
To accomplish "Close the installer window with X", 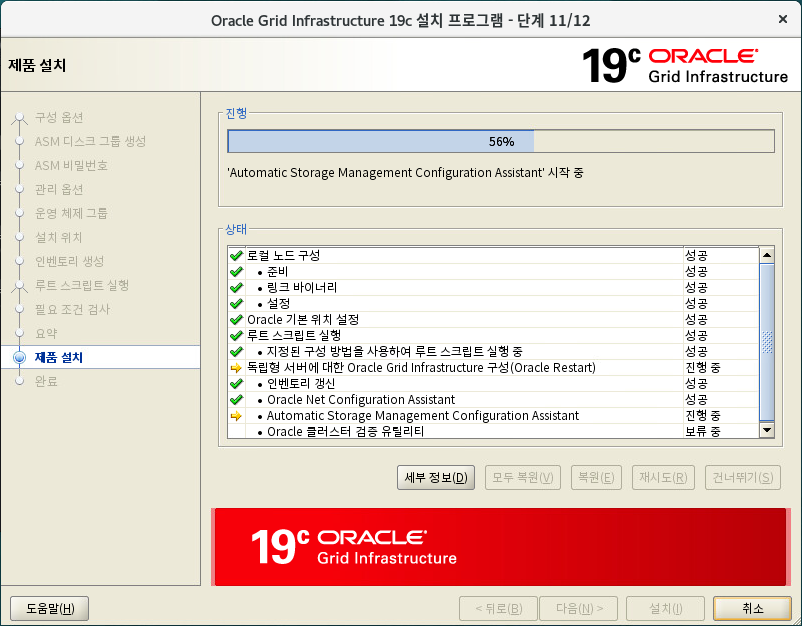I will pos(783,19).
